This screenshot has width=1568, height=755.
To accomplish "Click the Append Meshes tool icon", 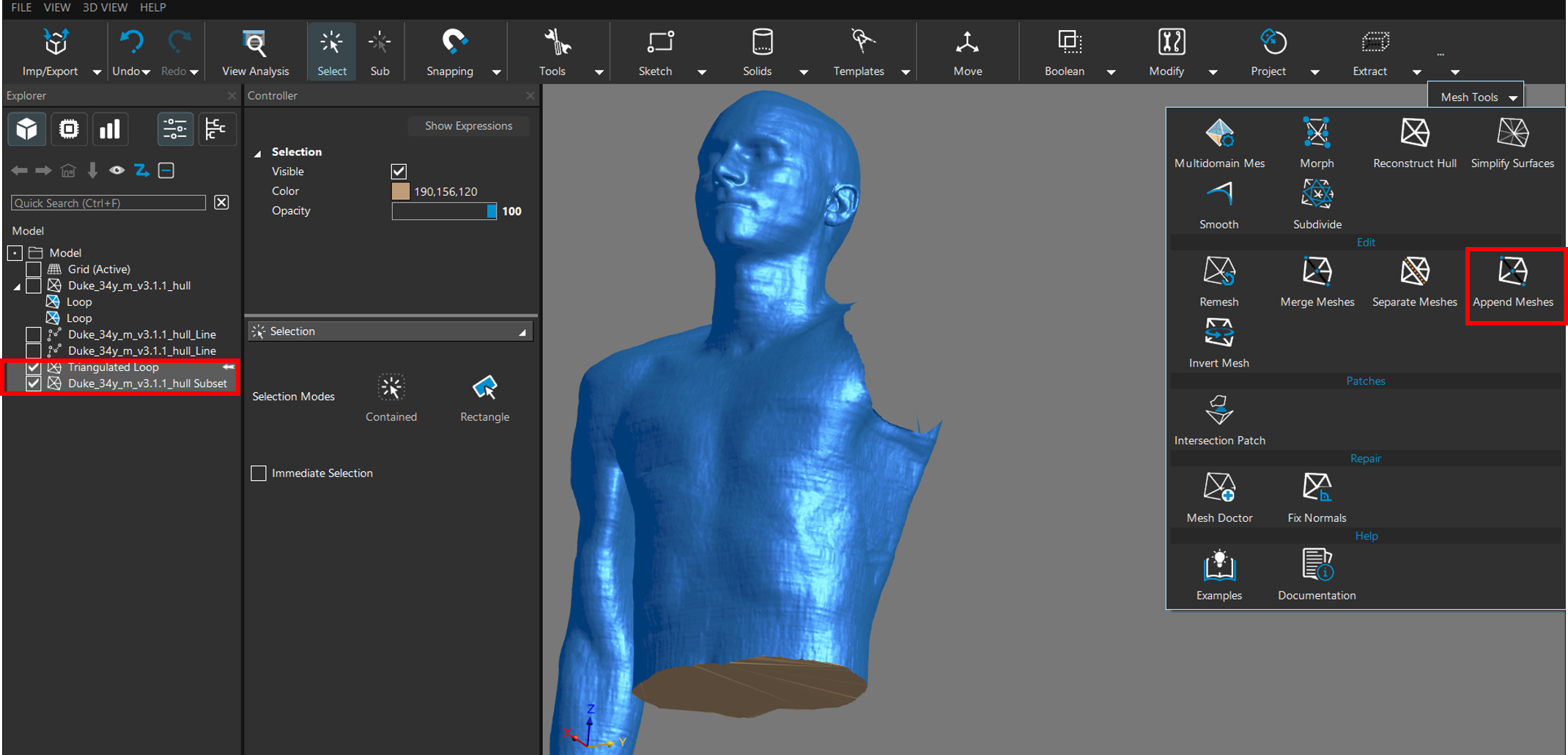I will (x=1512, y=273).
